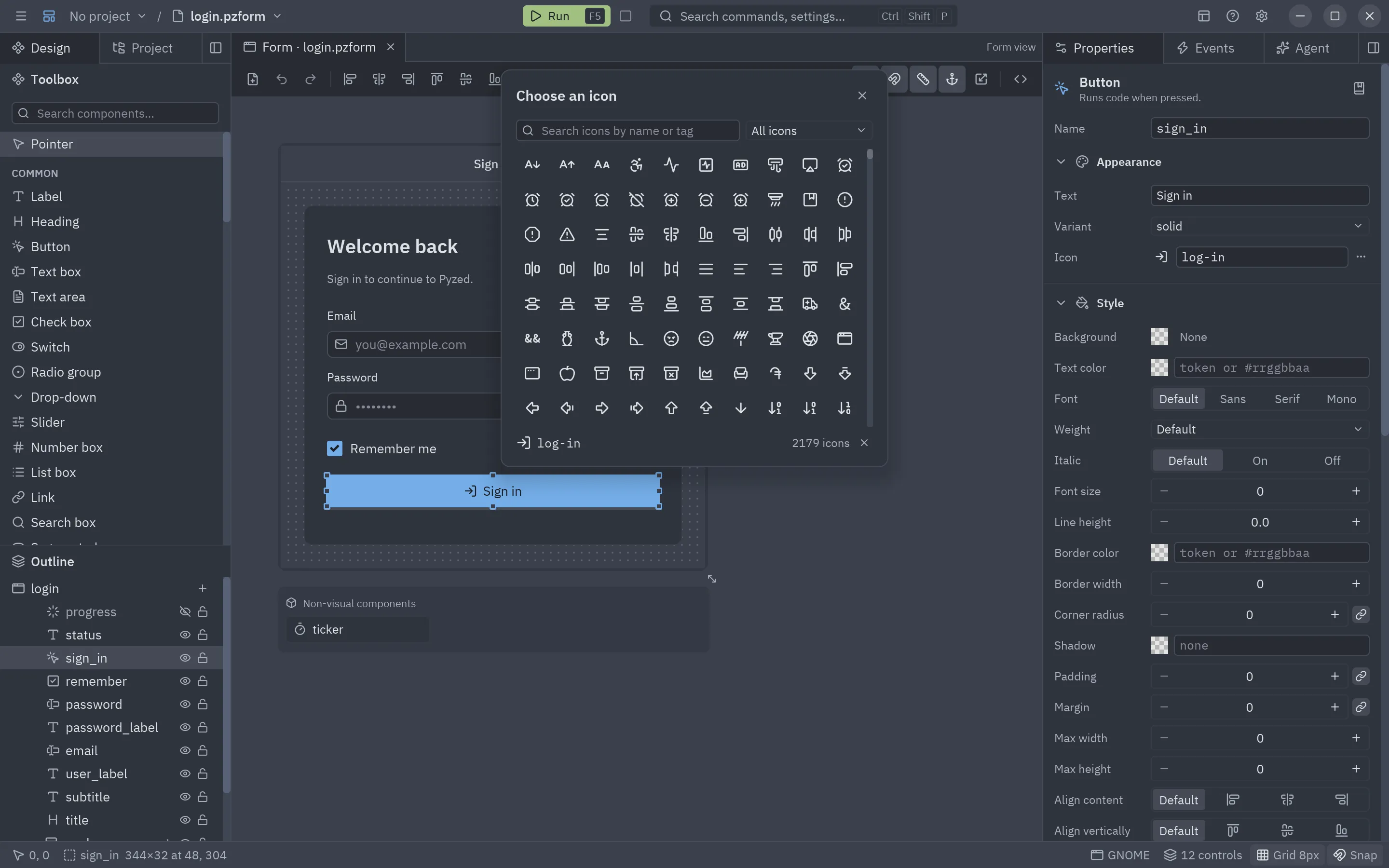Click the plus icon next to login in Outline
The width and height of the screenshot is (1389, 868).
tap(202, 588)
